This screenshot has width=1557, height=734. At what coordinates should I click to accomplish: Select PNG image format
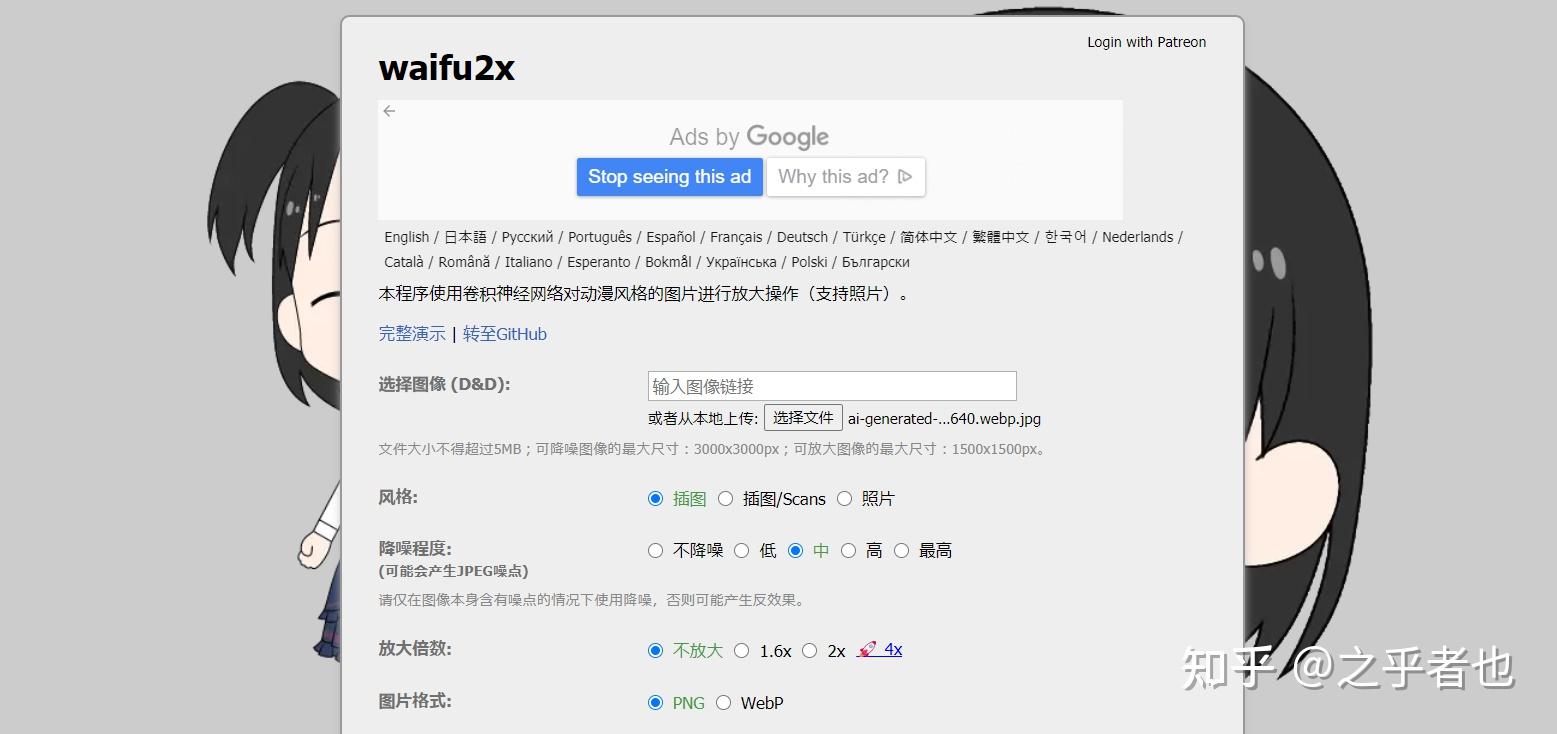(x=656, y=702)
